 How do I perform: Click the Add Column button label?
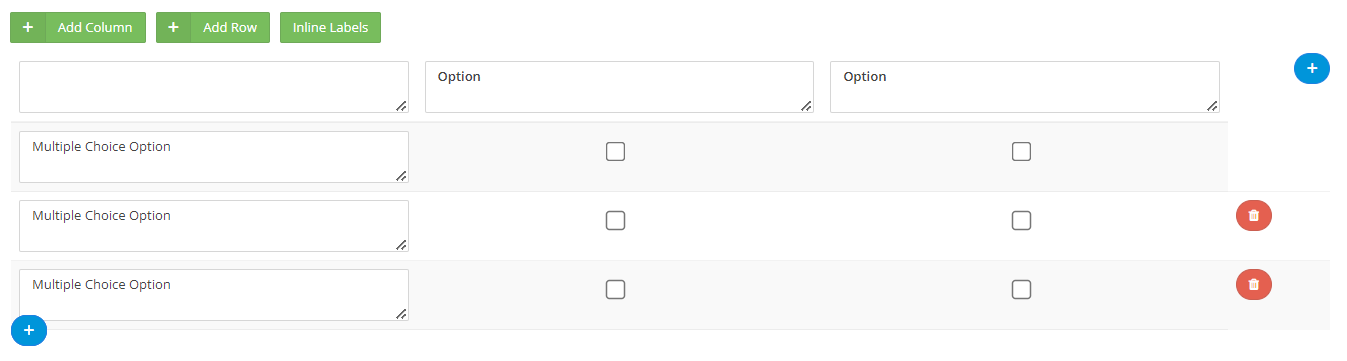[95, 27]
